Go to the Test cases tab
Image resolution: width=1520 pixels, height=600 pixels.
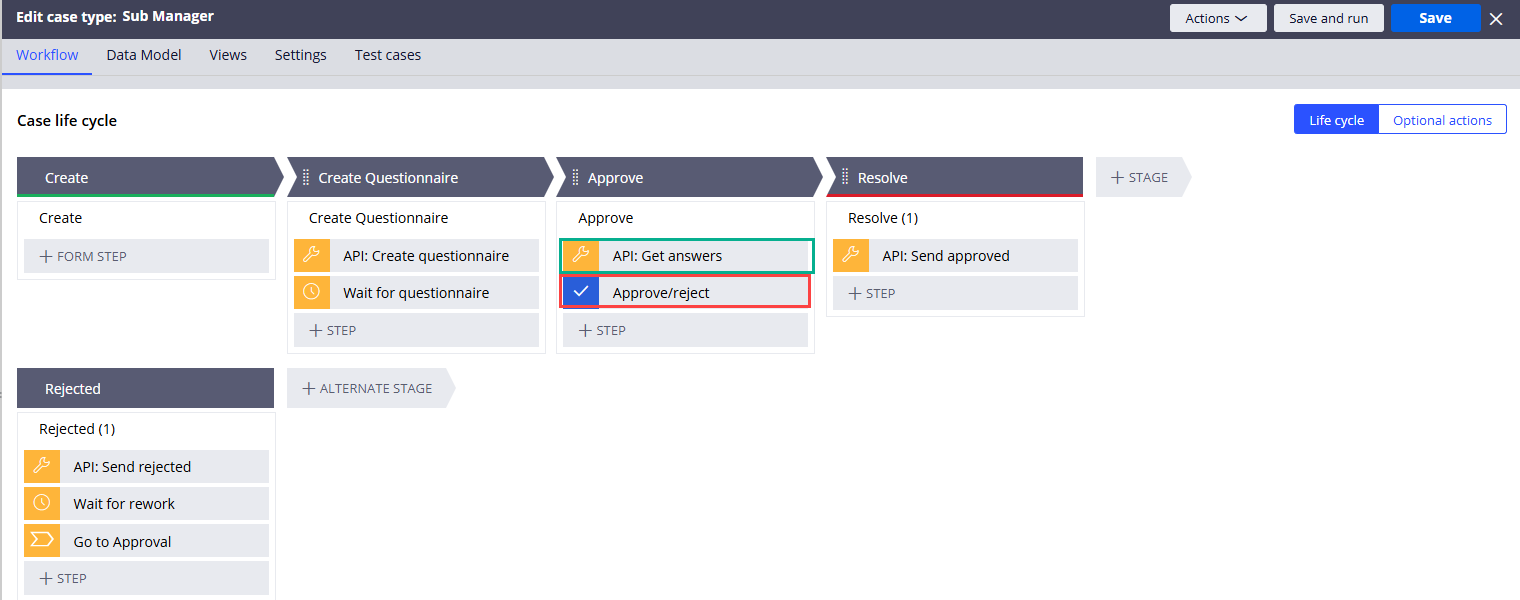(x=388, y=55)
